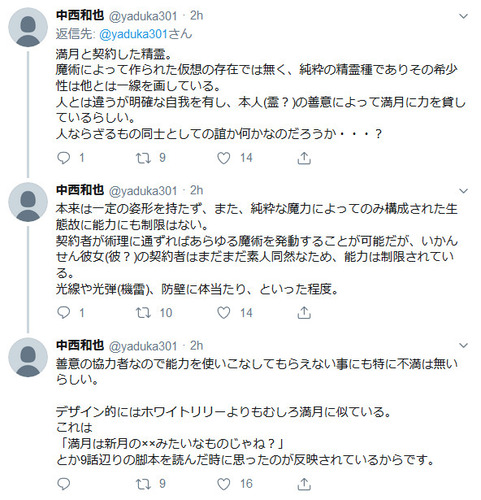
Task: Reply to the first tweet about 満月と契約した精霊
Action: point(64,158)
